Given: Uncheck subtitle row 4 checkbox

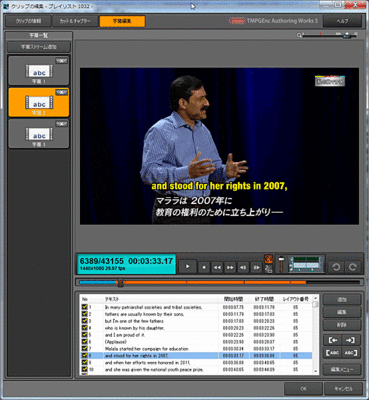Looking at the screenshot, I should point(85,328).
